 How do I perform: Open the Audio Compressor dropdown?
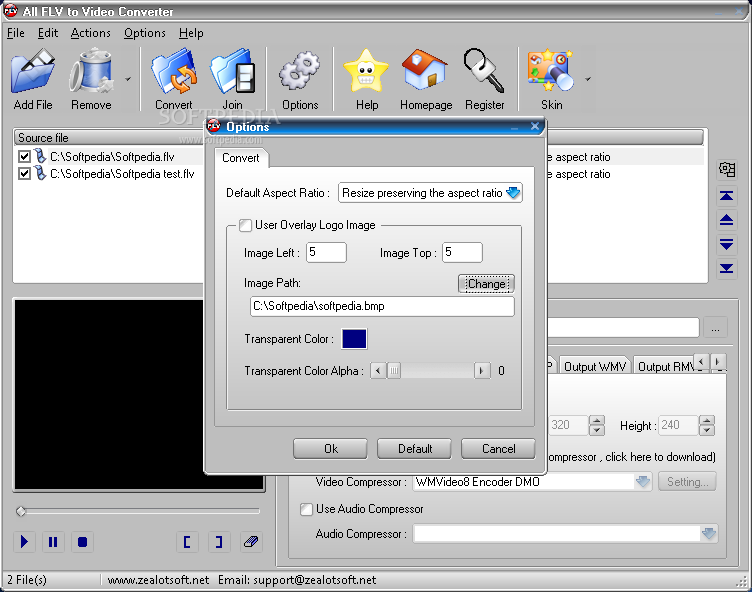(x=709, y=533)
